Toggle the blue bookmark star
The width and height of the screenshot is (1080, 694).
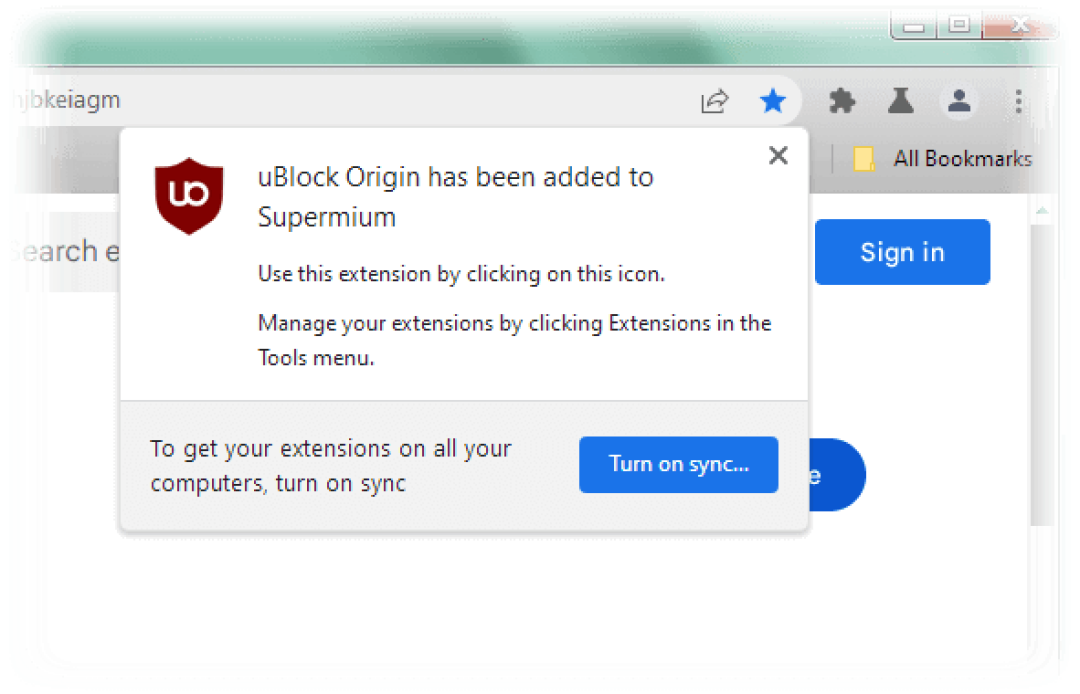[x=773, y=101]
